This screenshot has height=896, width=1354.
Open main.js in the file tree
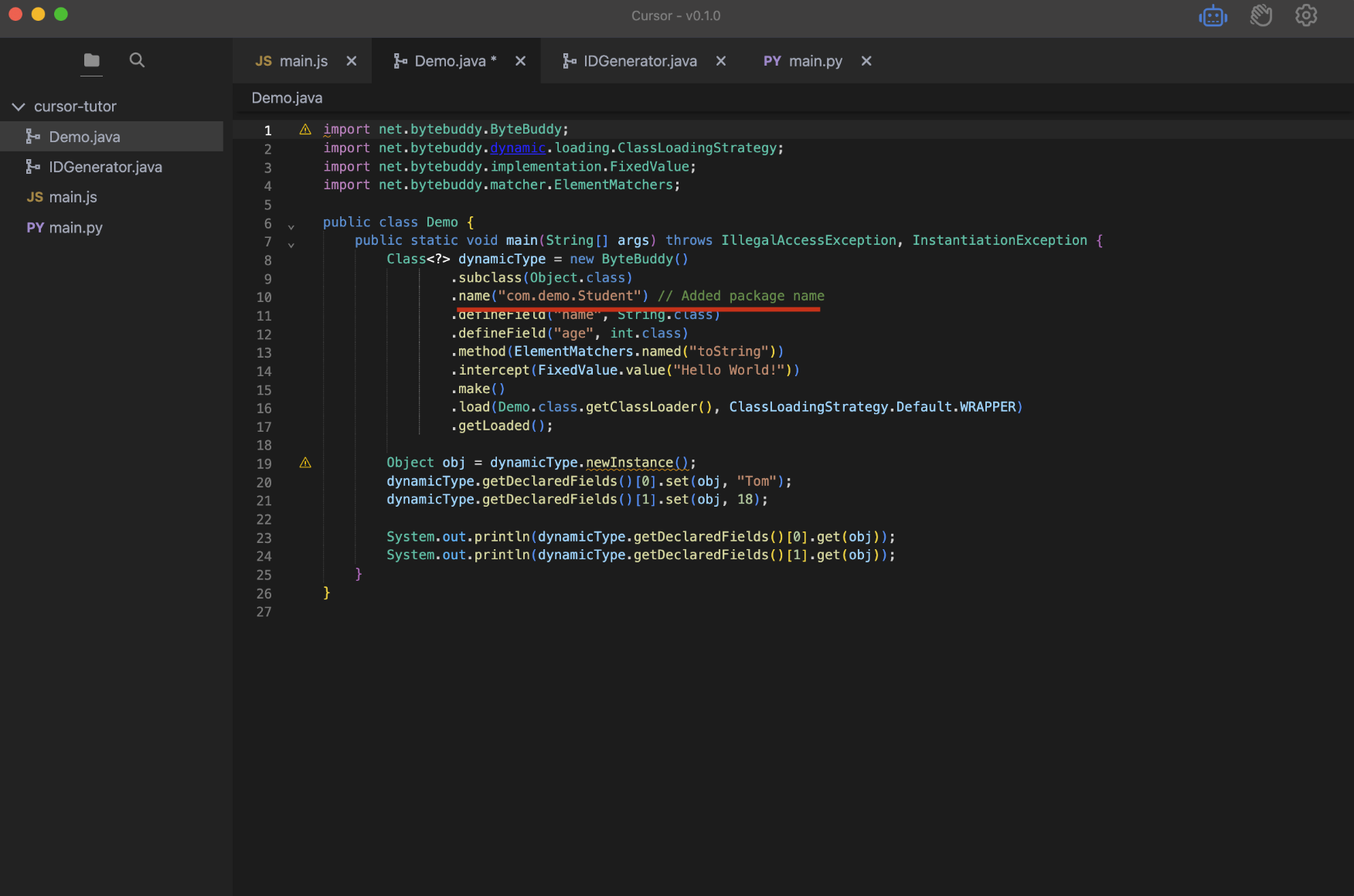coord(112,197)
